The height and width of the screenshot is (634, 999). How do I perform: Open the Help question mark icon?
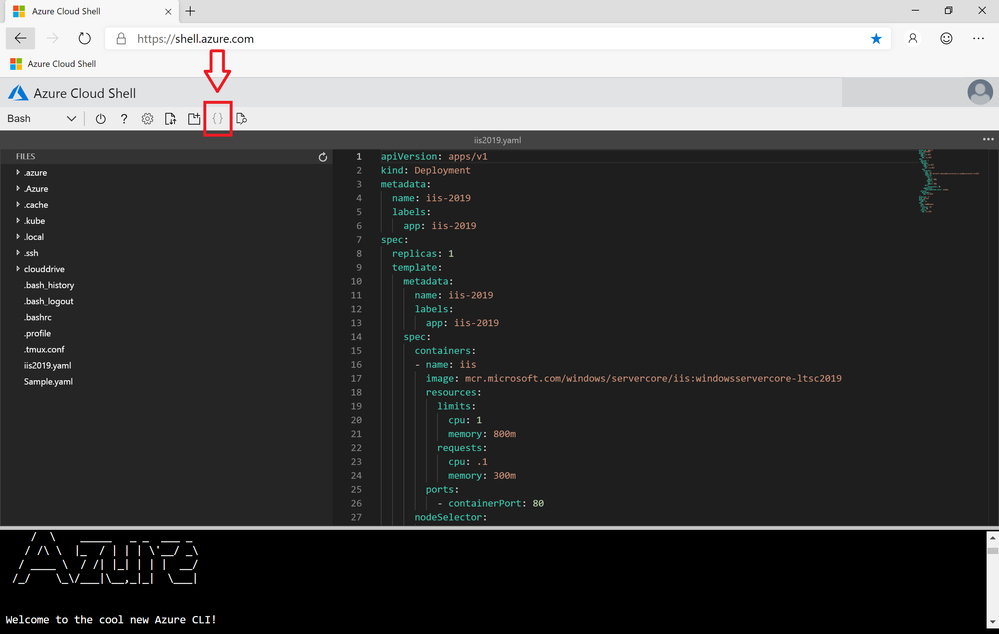(x=124, y=119)
